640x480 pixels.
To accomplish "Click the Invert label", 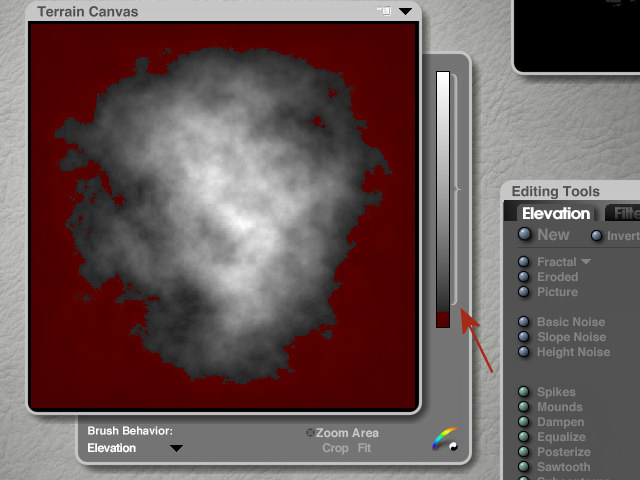I will (x=623, y=236).
